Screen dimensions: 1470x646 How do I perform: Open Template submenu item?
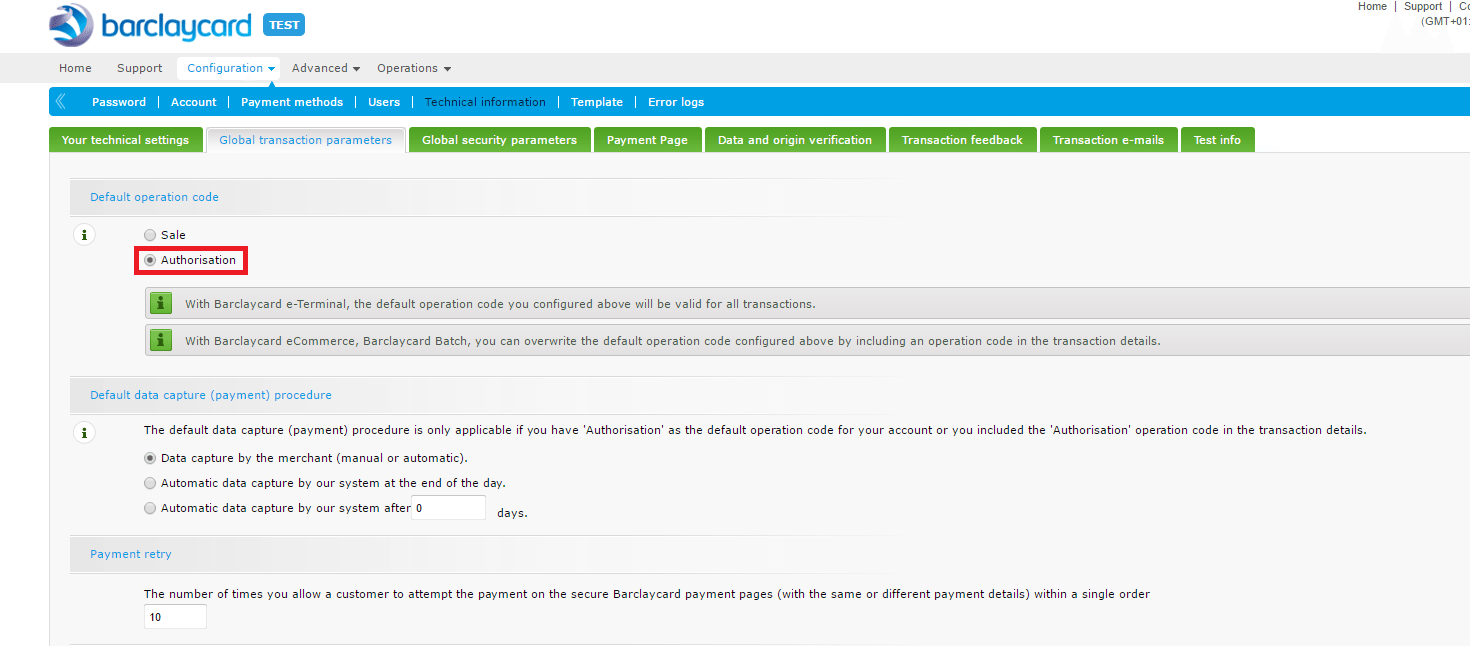(x=597, y=102)
